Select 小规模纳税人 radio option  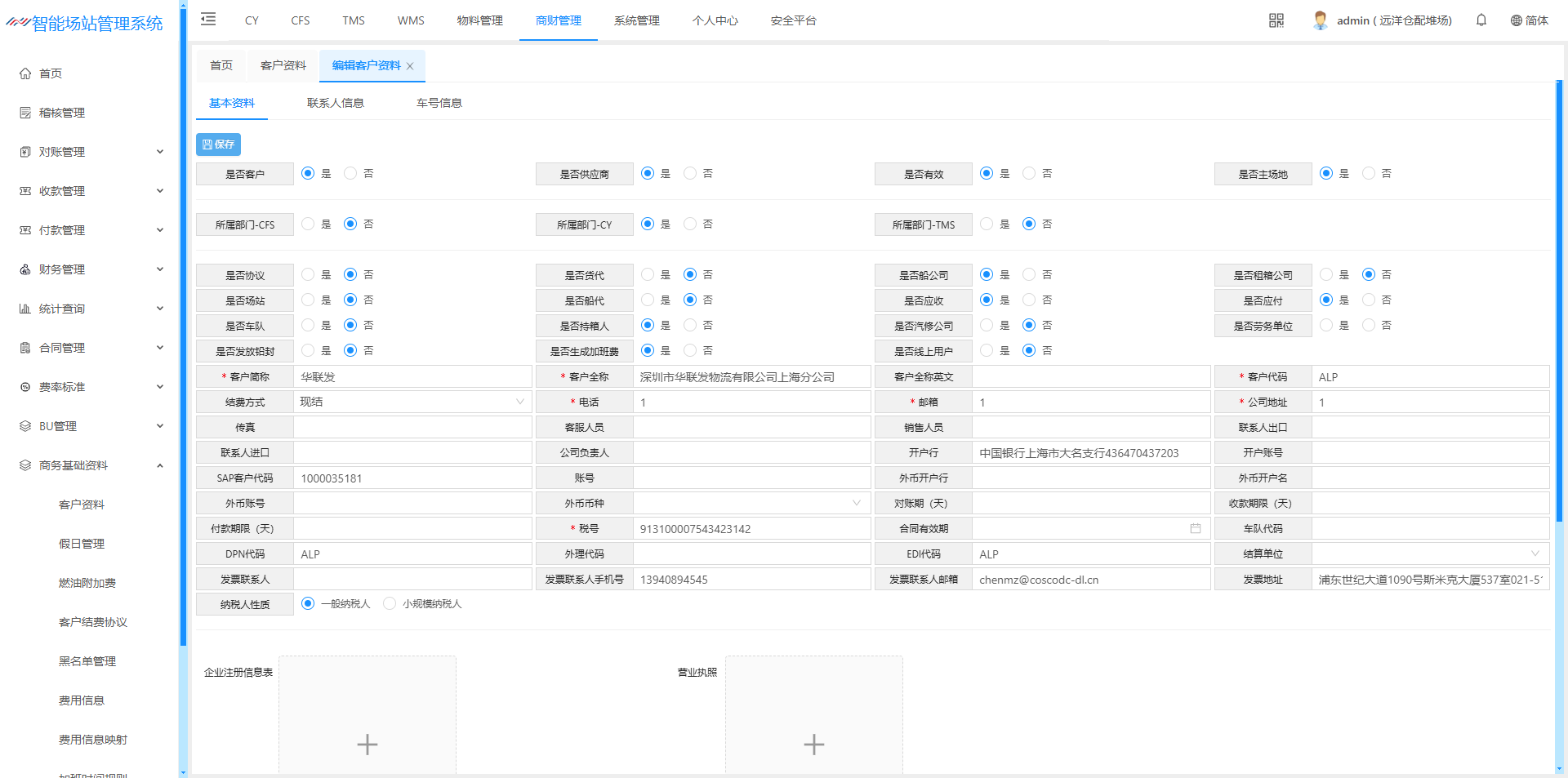[390, 604]
